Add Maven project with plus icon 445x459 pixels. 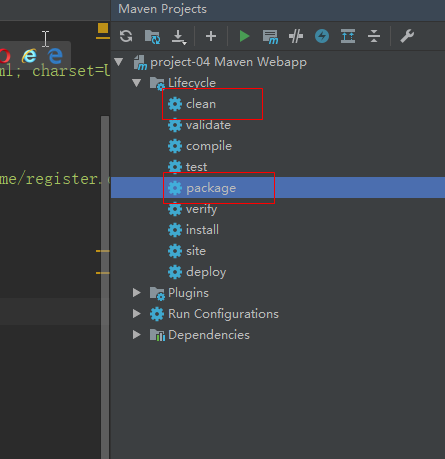pyautogui.click(x=211, y=36)
